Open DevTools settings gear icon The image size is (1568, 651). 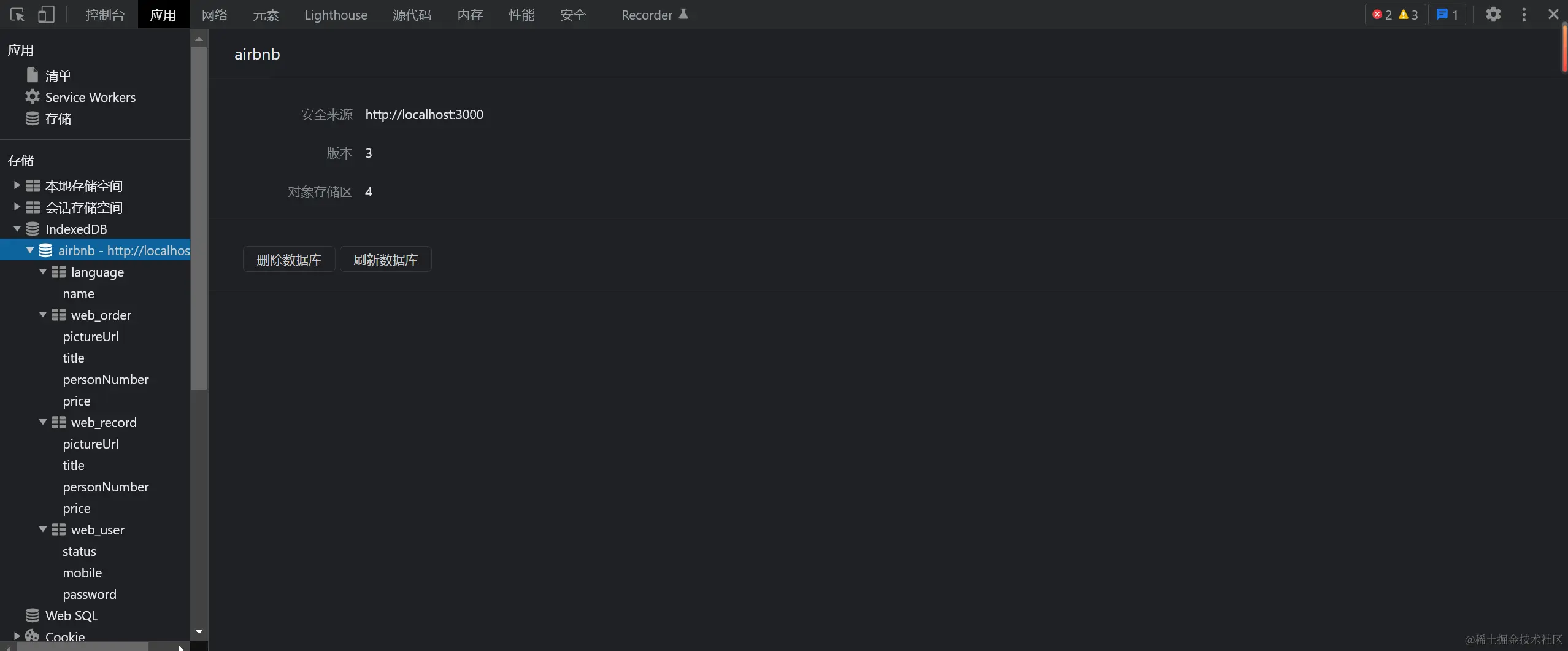click(1493, 15)
